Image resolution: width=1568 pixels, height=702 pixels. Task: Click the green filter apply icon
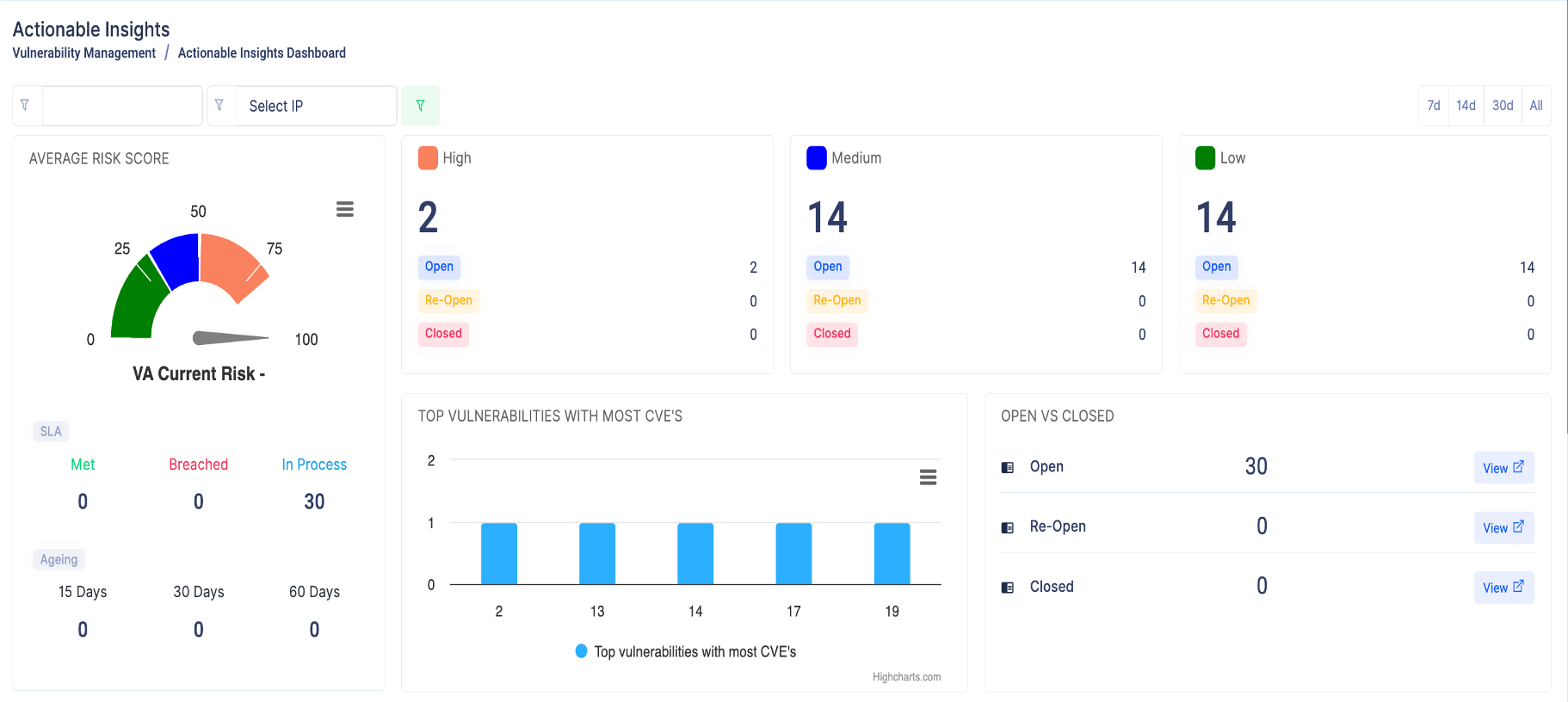[420, 105]
